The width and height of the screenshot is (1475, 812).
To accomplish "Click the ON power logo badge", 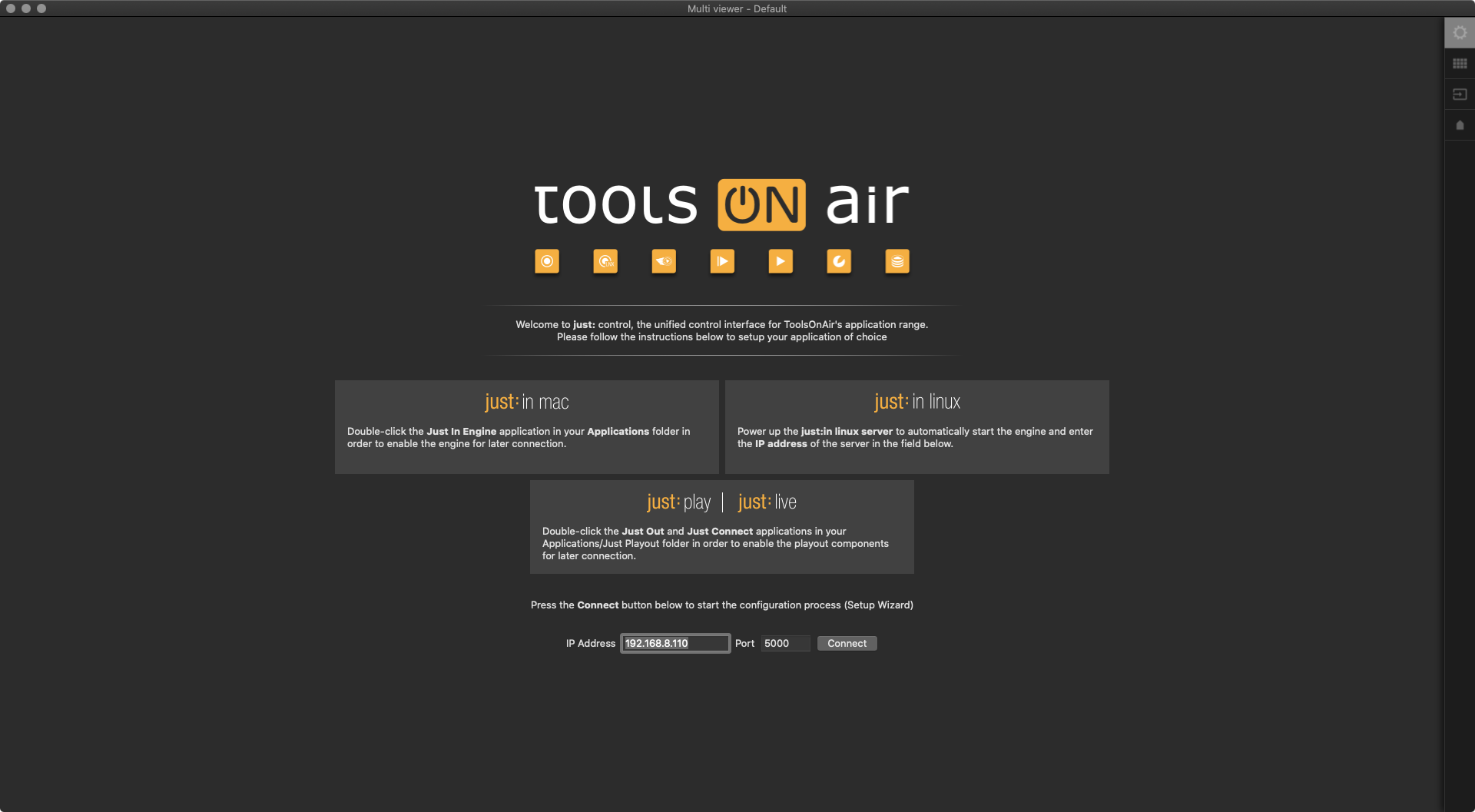I will pos(761,205).
